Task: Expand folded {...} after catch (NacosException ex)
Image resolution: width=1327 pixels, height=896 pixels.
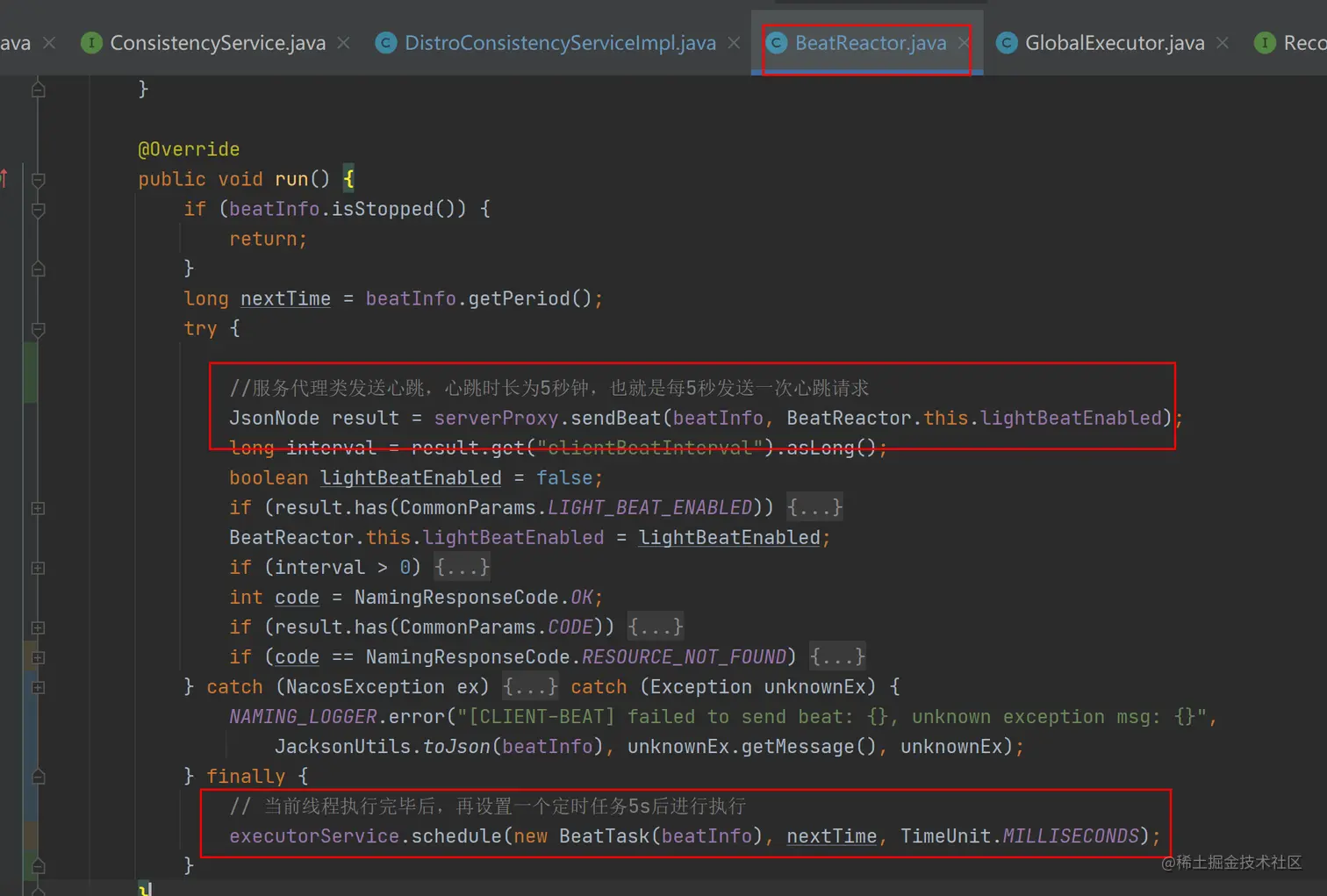Action: coord(530,686)
